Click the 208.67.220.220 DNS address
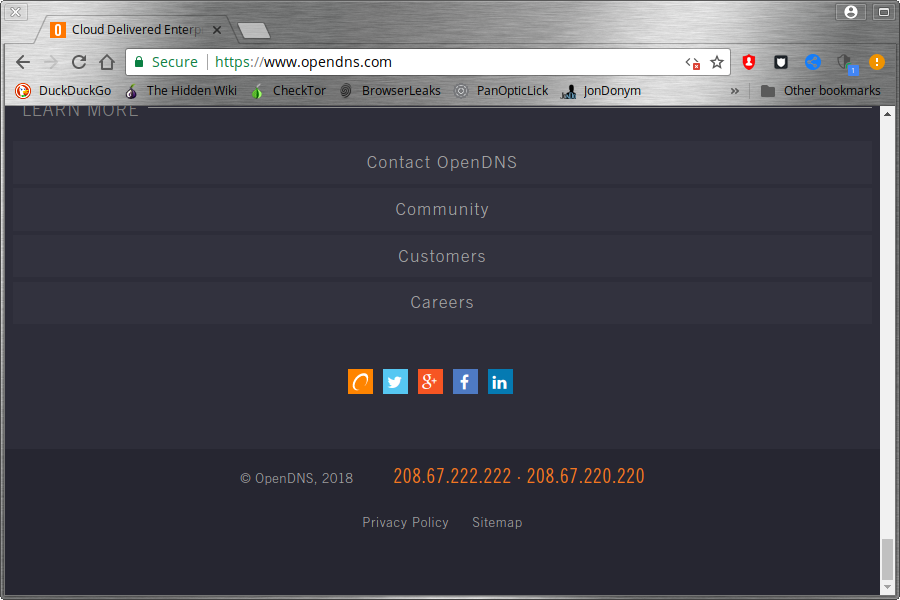This screenshot has height=600, width=900. (x=585, y=476)
